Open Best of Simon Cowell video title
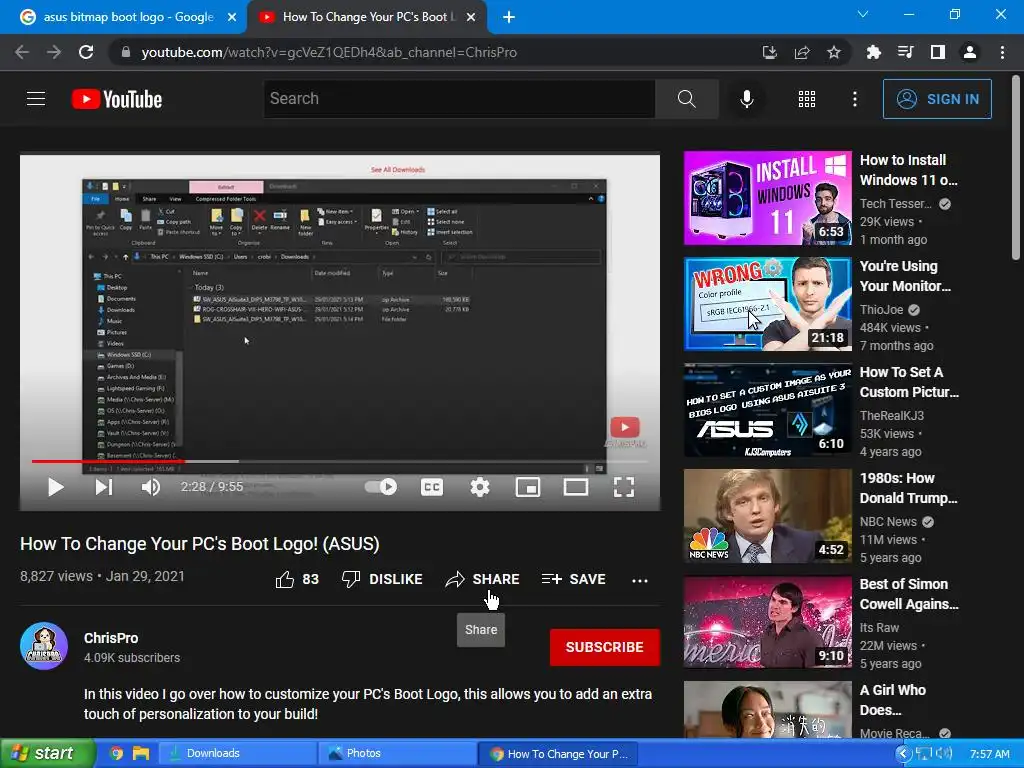 coord(909,594)
